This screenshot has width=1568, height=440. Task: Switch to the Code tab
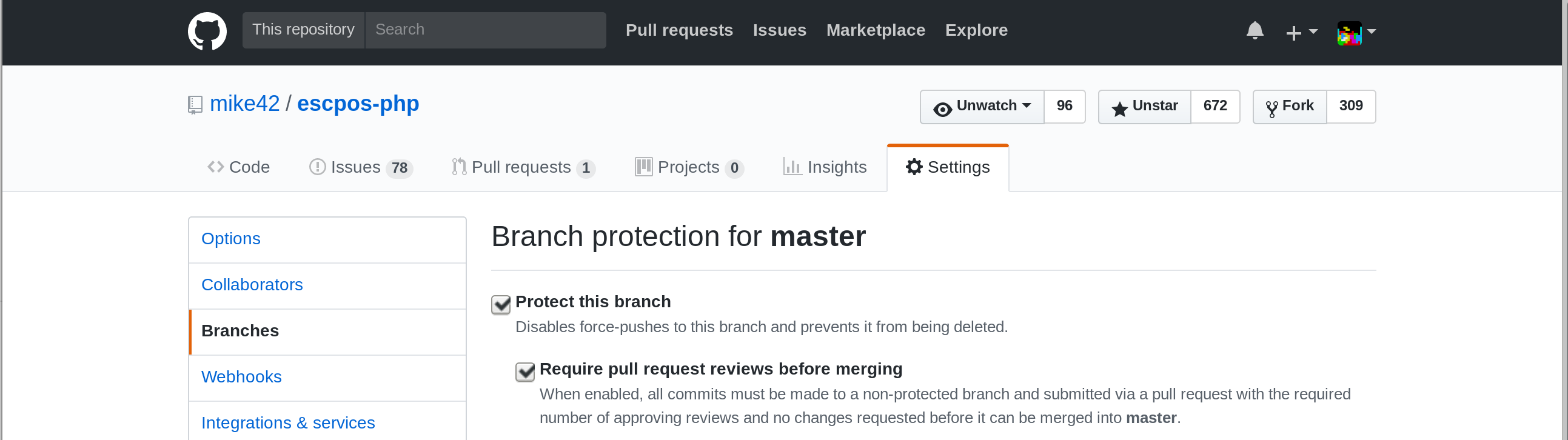click(x=239, y=167)
